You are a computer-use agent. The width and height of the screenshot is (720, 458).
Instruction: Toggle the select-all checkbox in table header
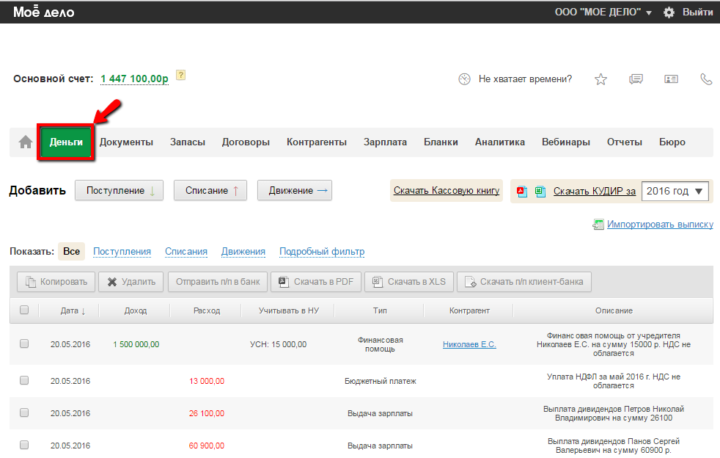[x=24, y=310]
